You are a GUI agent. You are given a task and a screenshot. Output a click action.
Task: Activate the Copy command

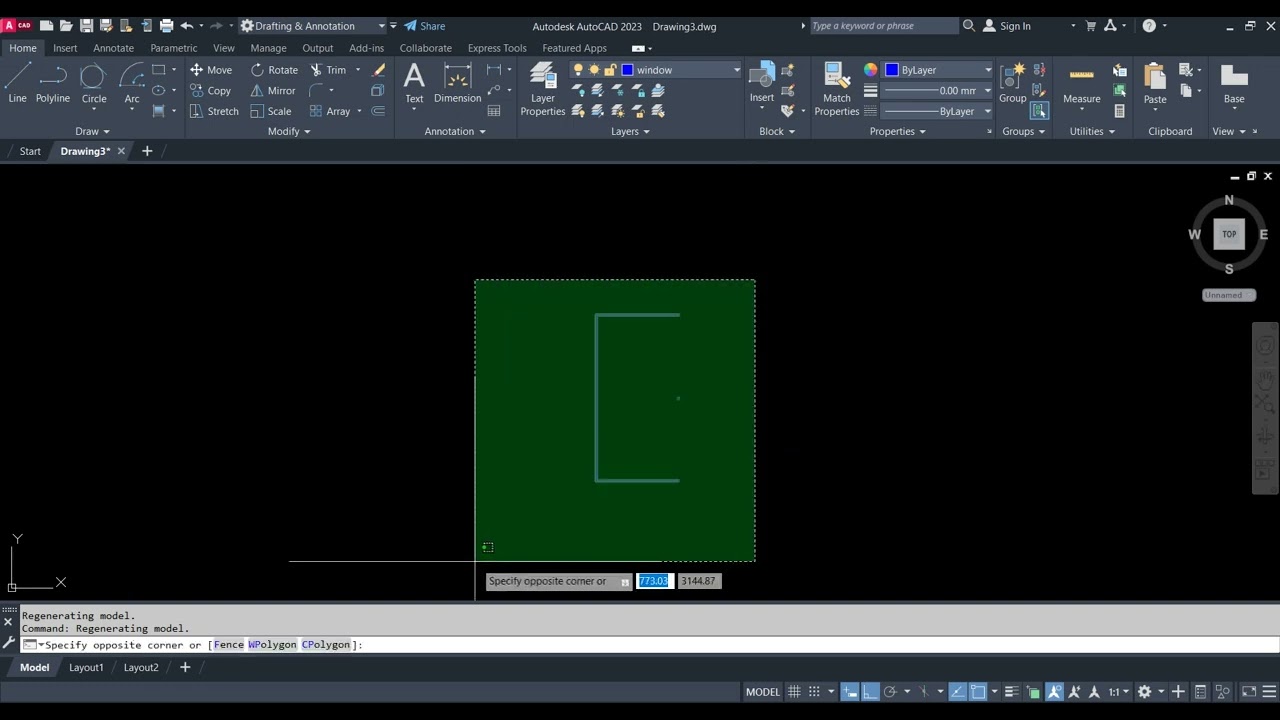[211, 91]
